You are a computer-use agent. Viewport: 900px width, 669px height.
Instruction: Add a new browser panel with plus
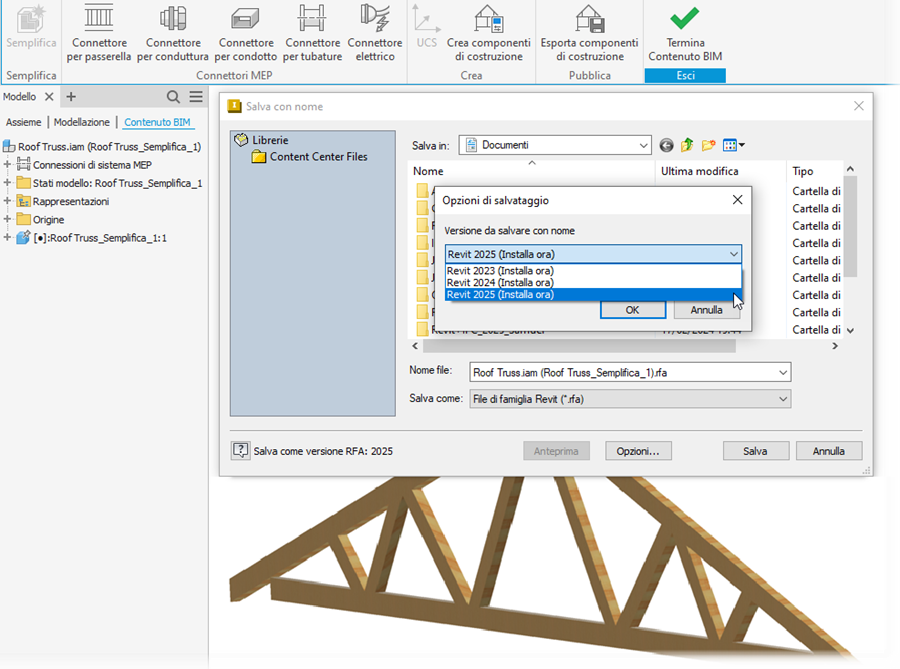pos(71,96)
